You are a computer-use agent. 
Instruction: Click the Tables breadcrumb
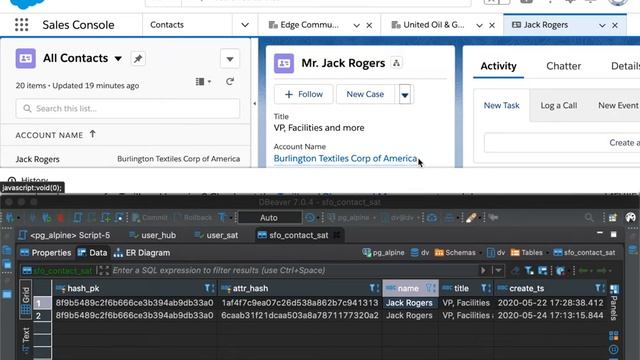point(527,253)
